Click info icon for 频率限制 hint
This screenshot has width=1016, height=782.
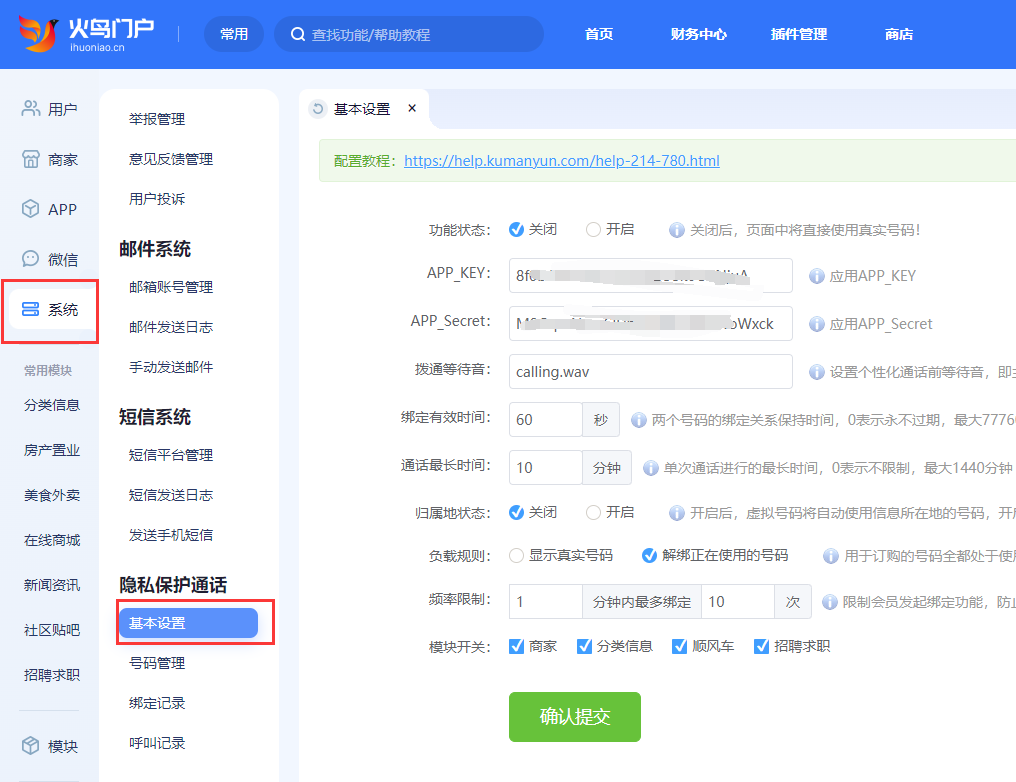(x=829, y=602)
